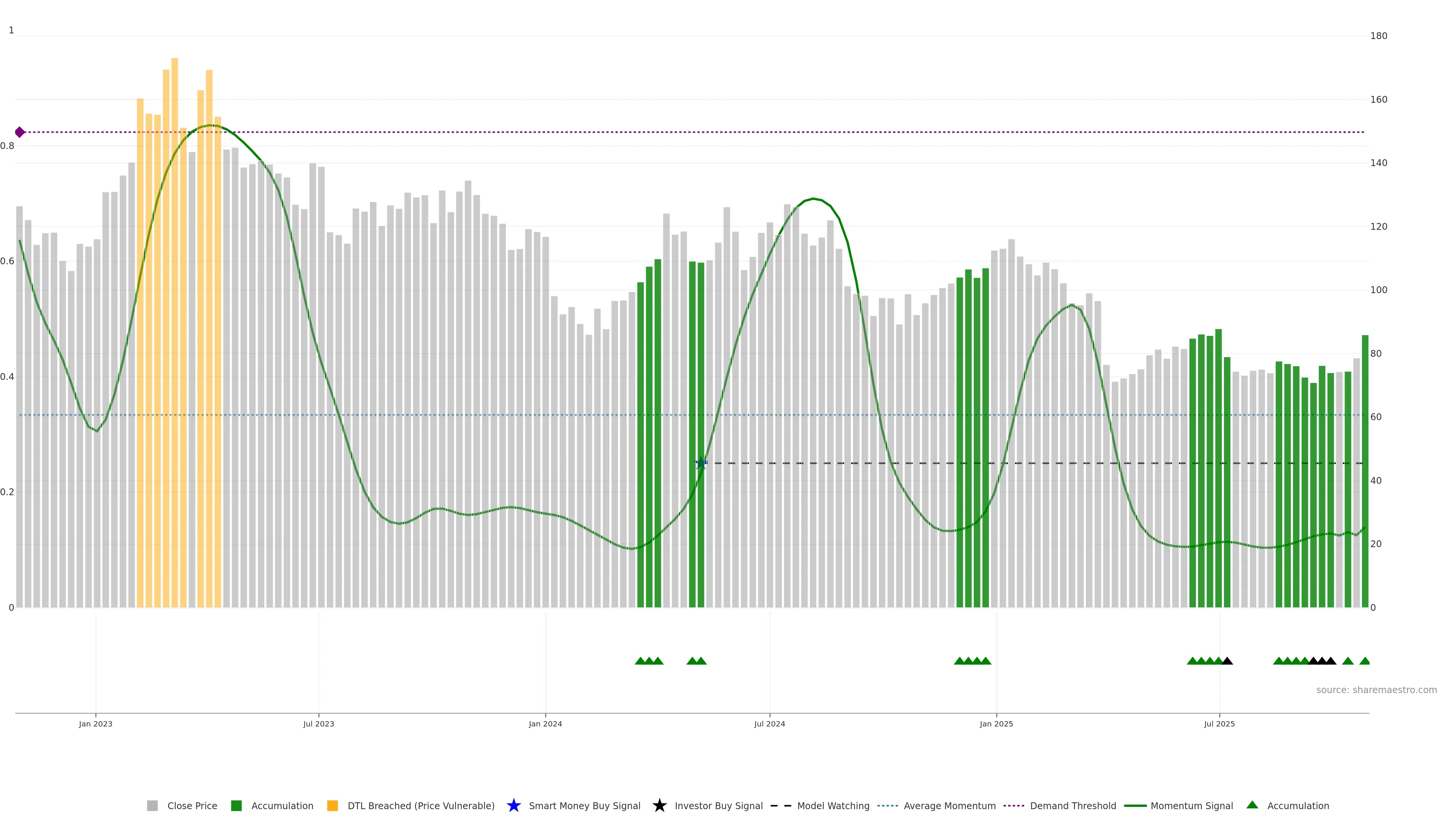Click the first green accumulation triangle marker
The width and height of the screenshot is (1456, 819).
pos(640,661)
